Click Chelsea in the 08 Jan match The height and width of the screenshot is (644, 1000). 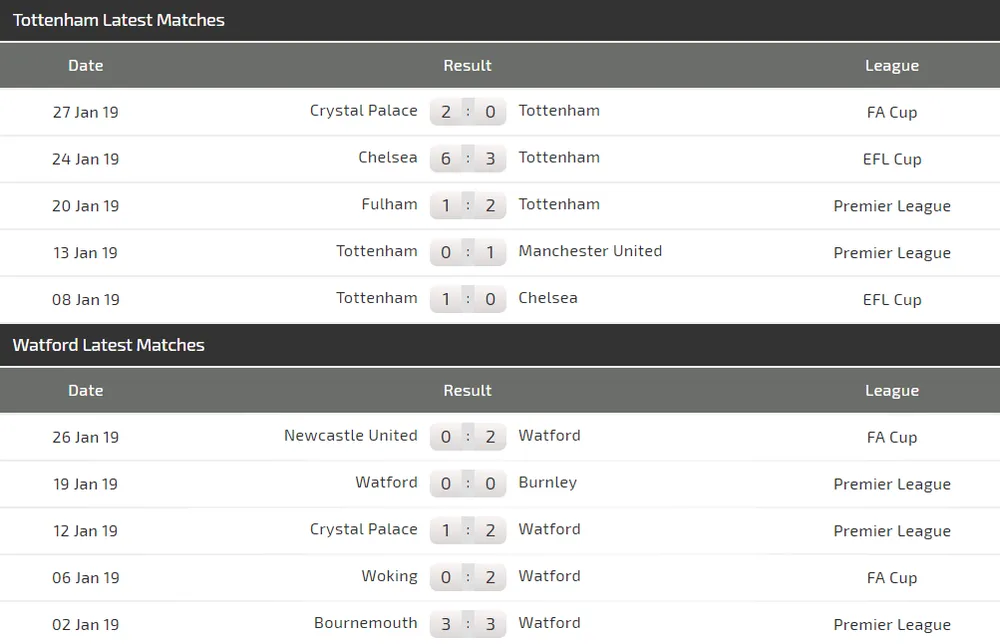click(547, 298)
